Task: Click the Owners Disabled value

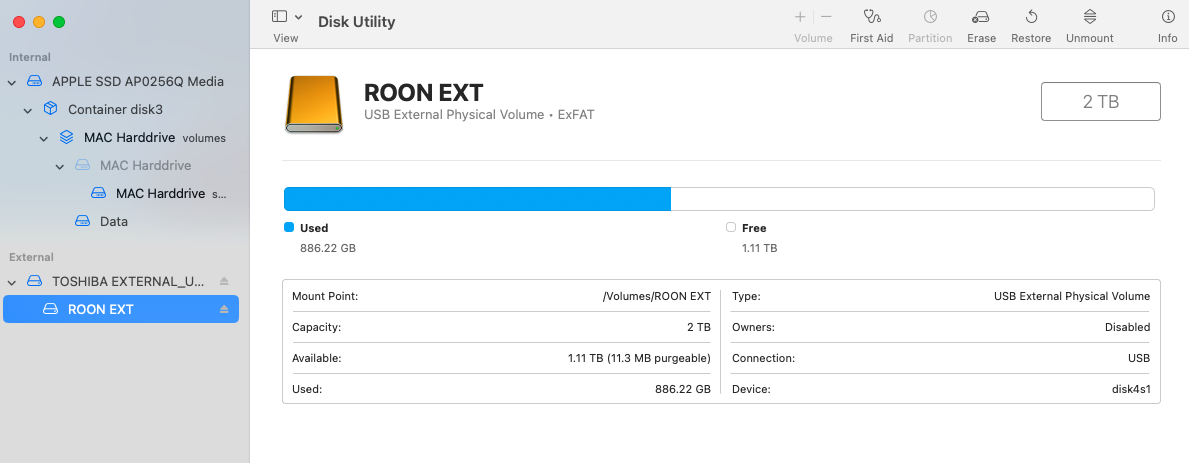Action: 1127,327
